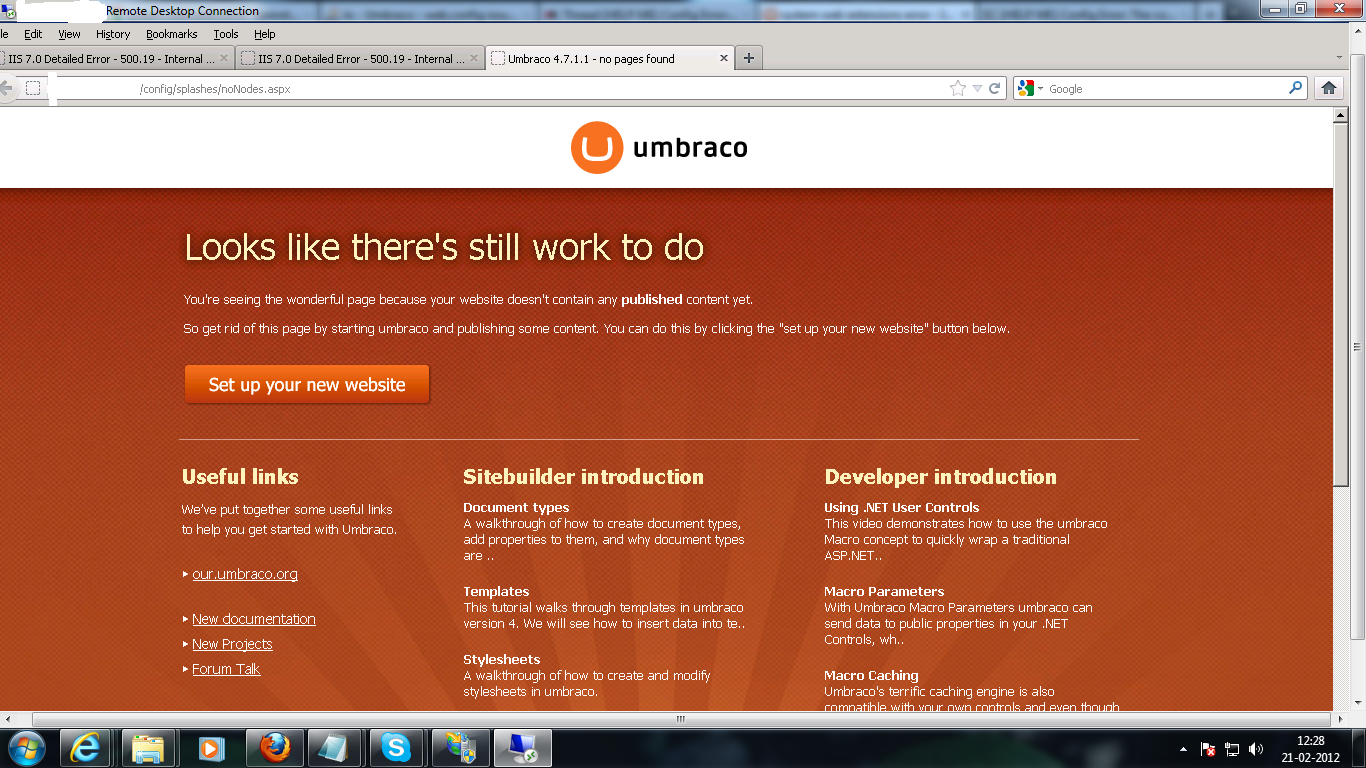The height and width of the screenshot is (768, 1366).
Task: Open the History menu
Action: tap(113, 34)
